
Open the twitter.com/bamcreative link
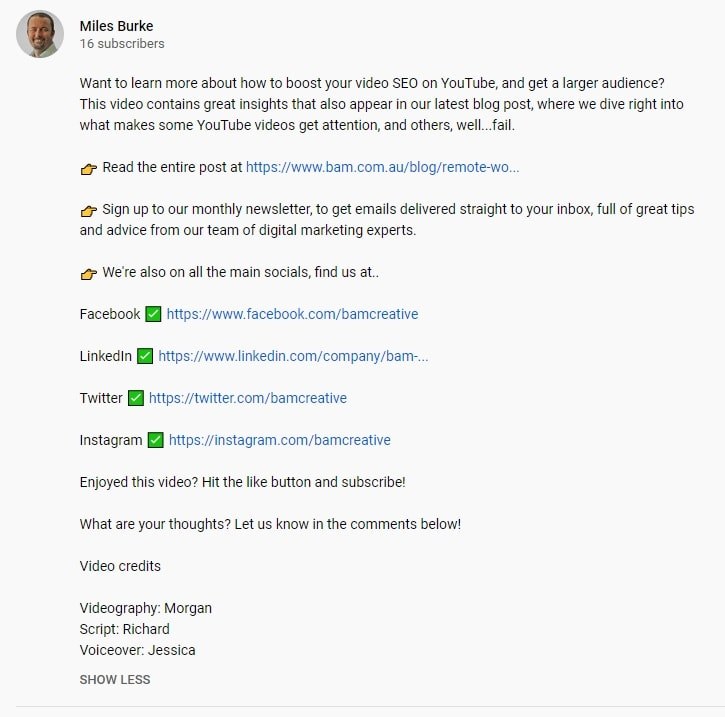click(x=248, y=398)
